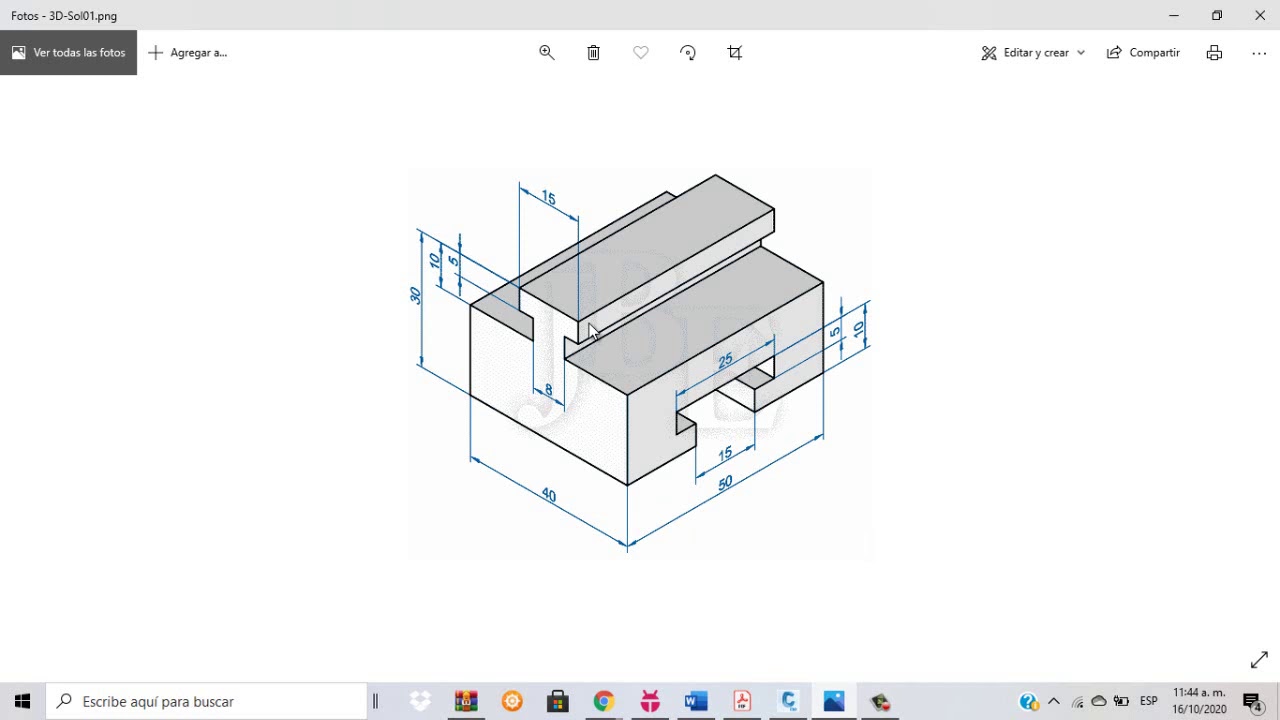Click the taskbar toolbar divider grip
Screen dimensions: 1280x720
coord(375,701)
